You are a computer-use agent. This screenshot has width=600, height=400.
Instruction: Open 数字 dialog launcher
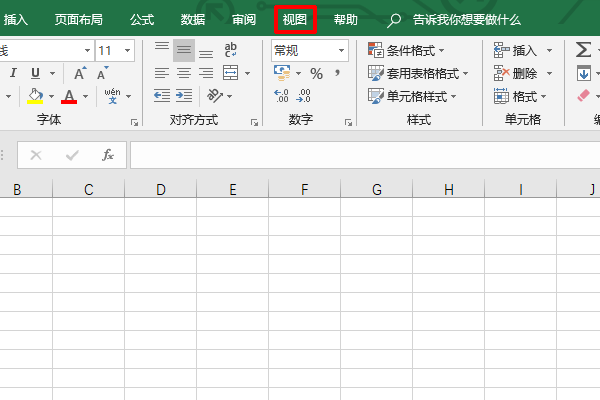[348, 122]
